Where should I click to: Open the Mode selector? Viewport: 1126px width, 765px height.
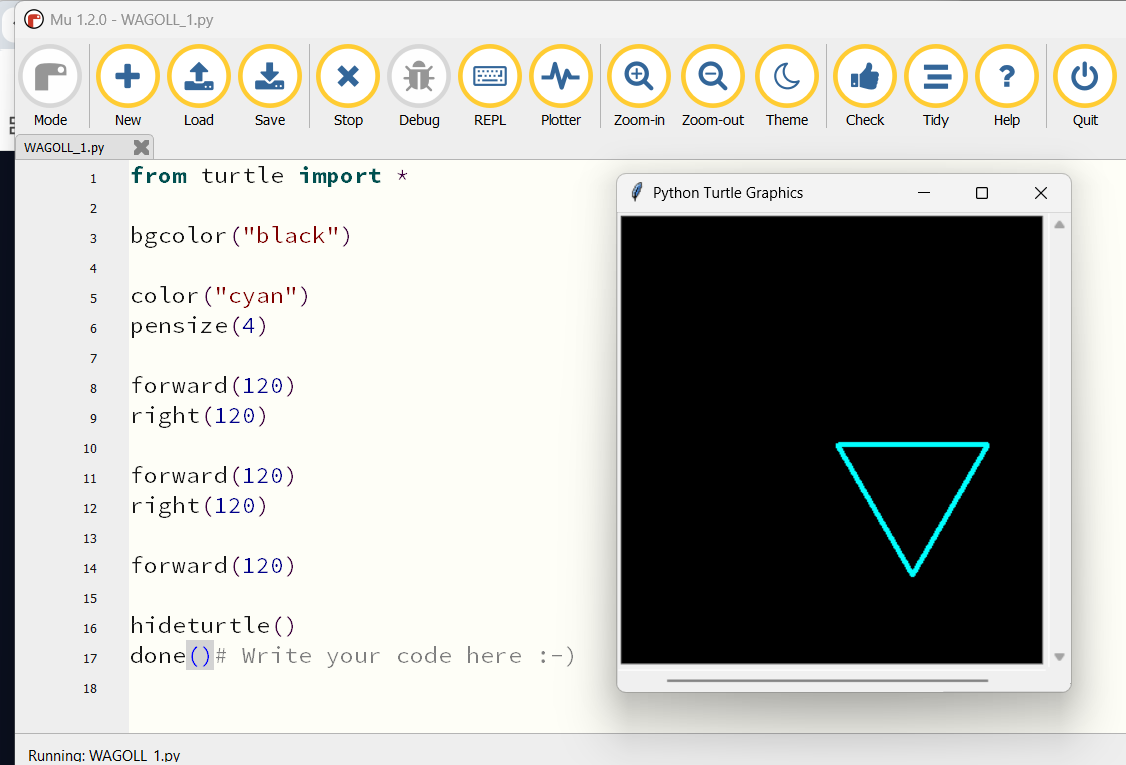50,86
